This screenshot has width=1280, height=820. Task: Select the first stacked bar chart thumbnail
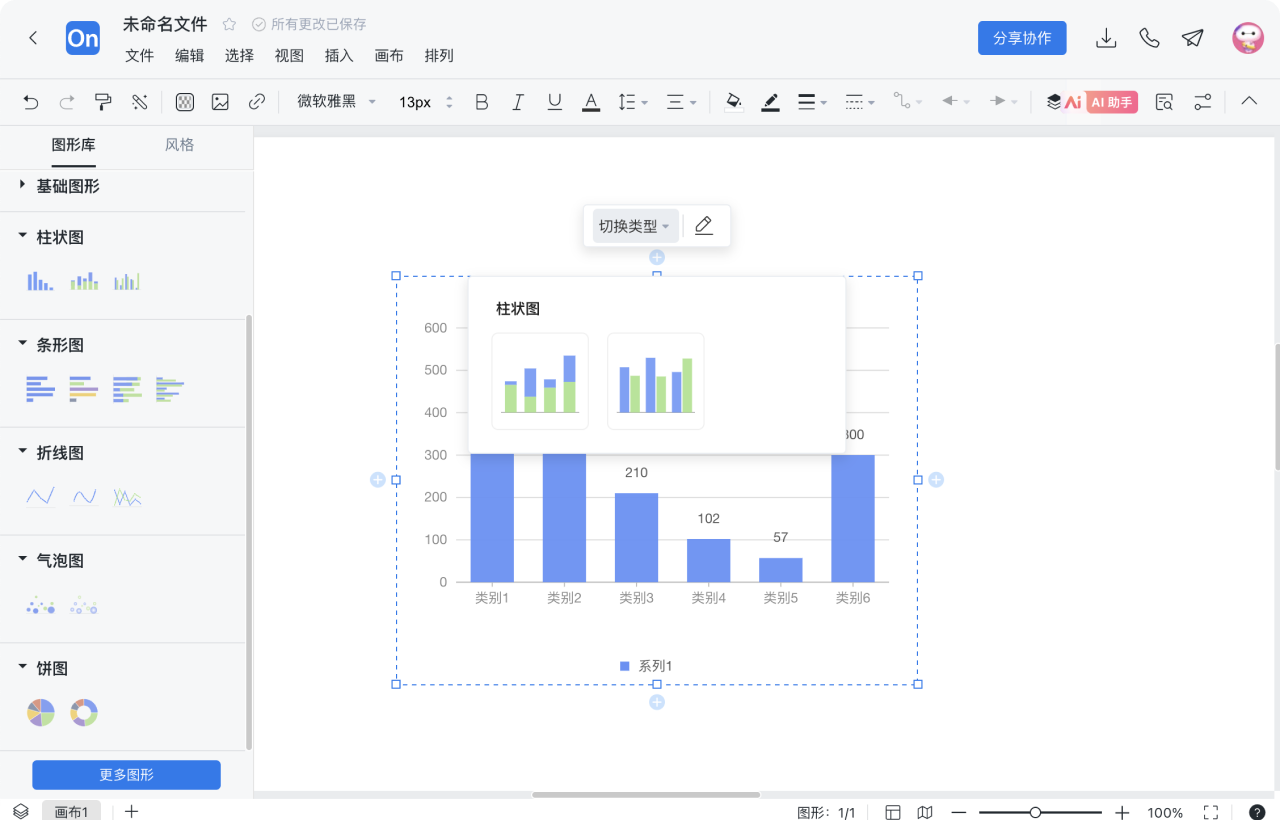point(540,381)
